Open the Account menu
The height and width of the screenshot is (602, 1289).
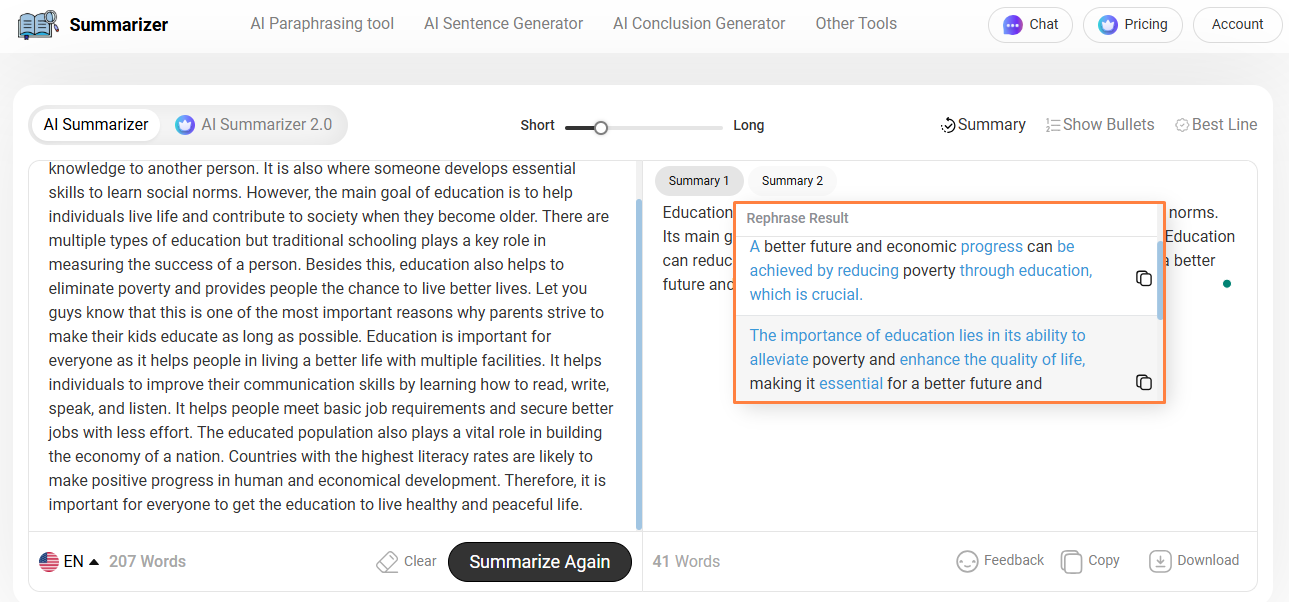tap(1237, 25)
